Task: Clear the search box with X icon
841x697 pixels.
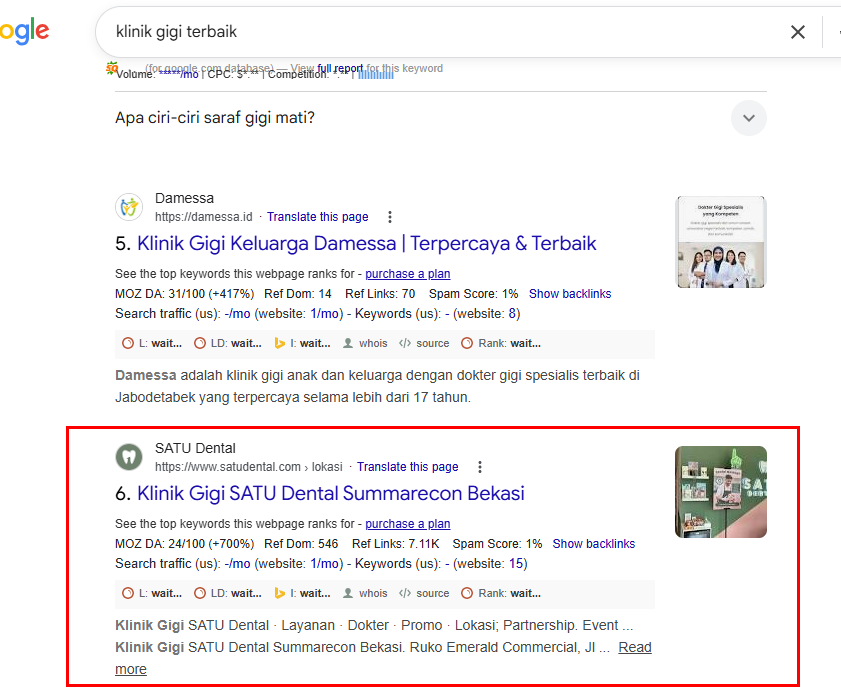Action: tap(797, 32)
